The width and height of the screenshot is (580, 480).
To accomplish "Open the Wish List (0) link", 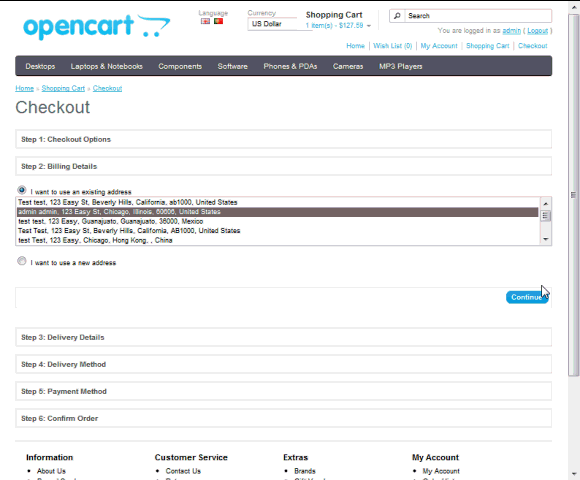I will click(392, 46).
